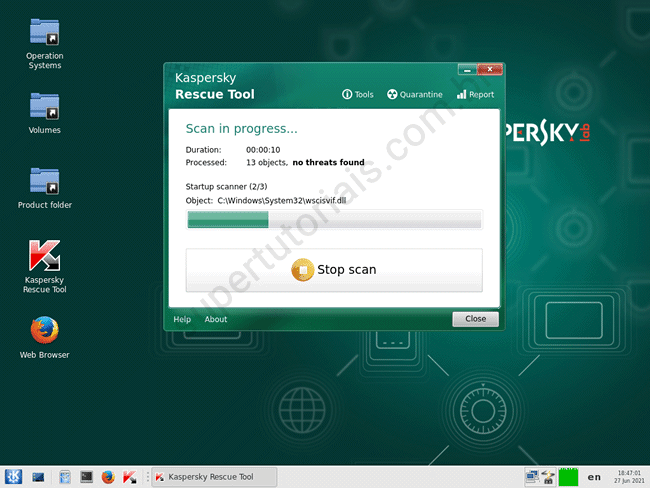This screenshot has width=650, height=488.
Task: Minimize the Kaspersky Rescue Tool window
Action: 467,70
